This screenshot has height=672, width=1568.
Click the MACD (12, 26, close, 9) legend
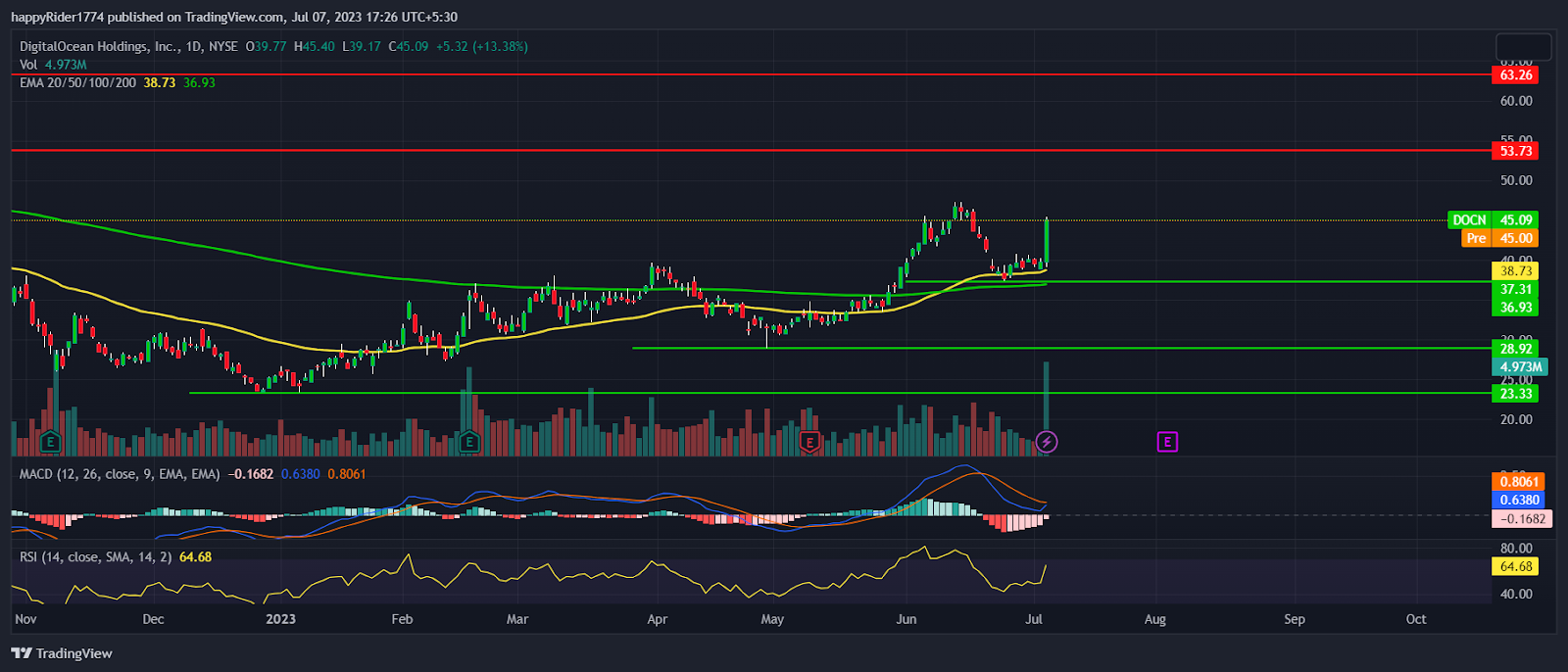pos(121,474)
